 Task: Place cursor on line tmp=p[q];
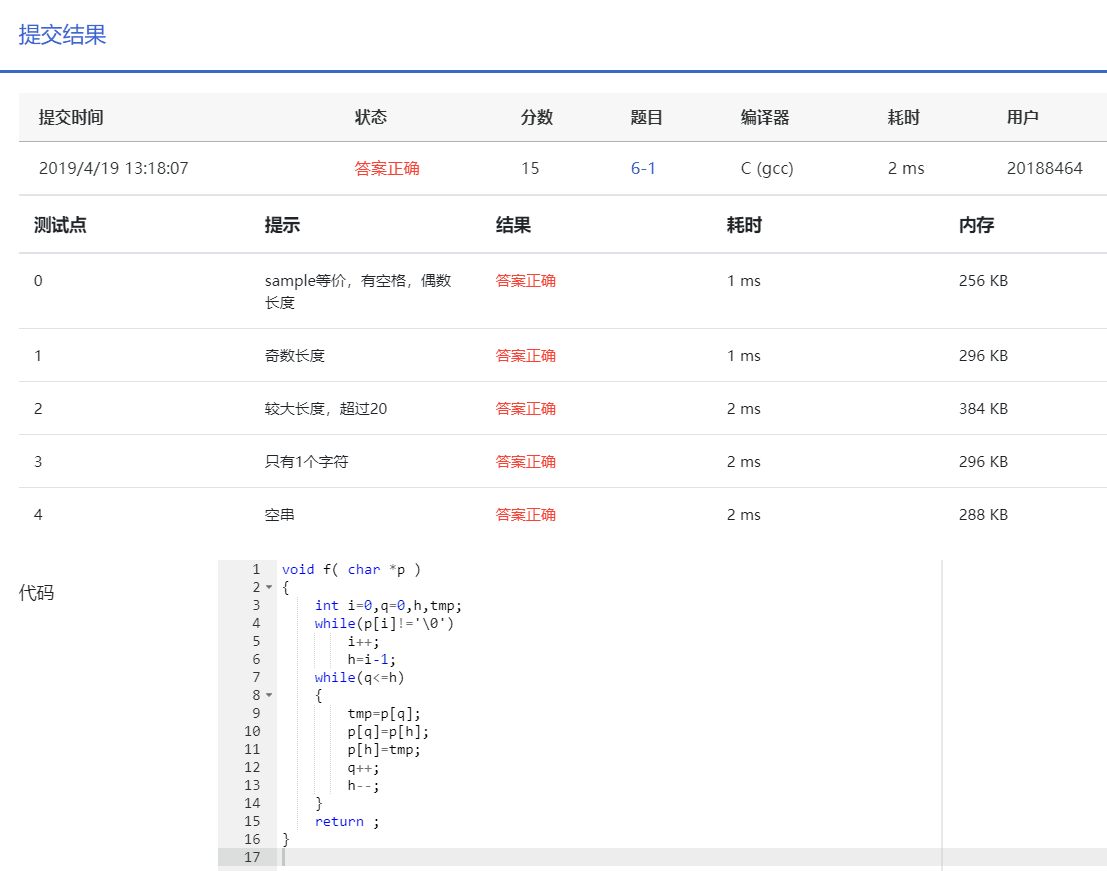coord(384,714)
